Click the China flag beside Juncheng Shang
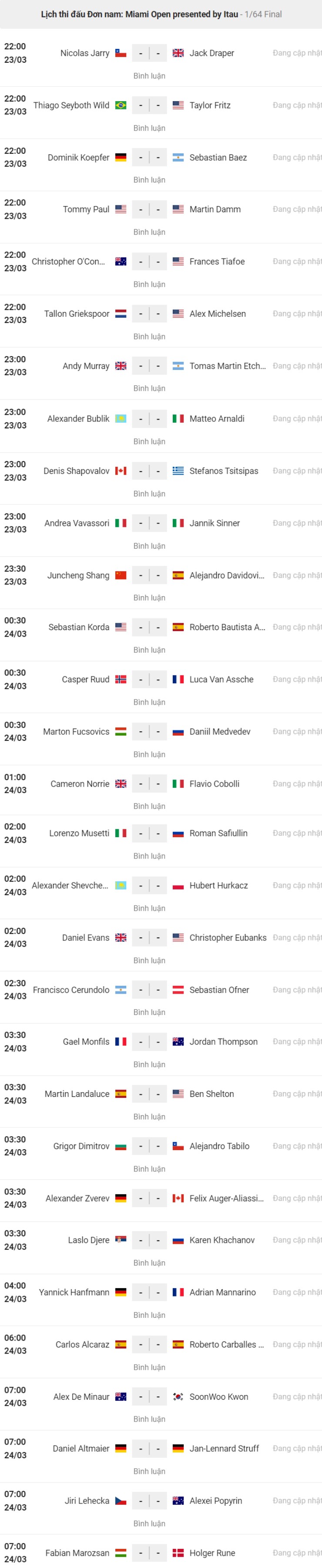322x1568 pixels. pos(121,575)
